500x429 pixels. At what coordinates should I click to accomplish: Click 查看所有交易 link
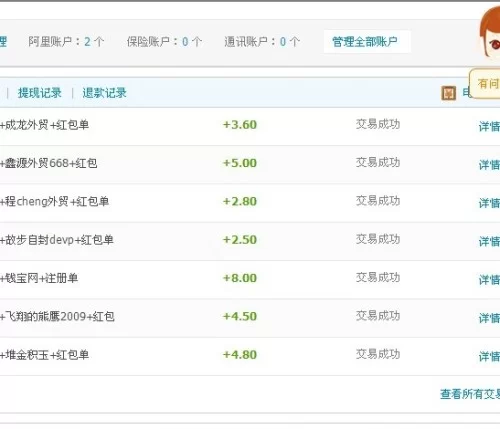[x=470, y=394]
